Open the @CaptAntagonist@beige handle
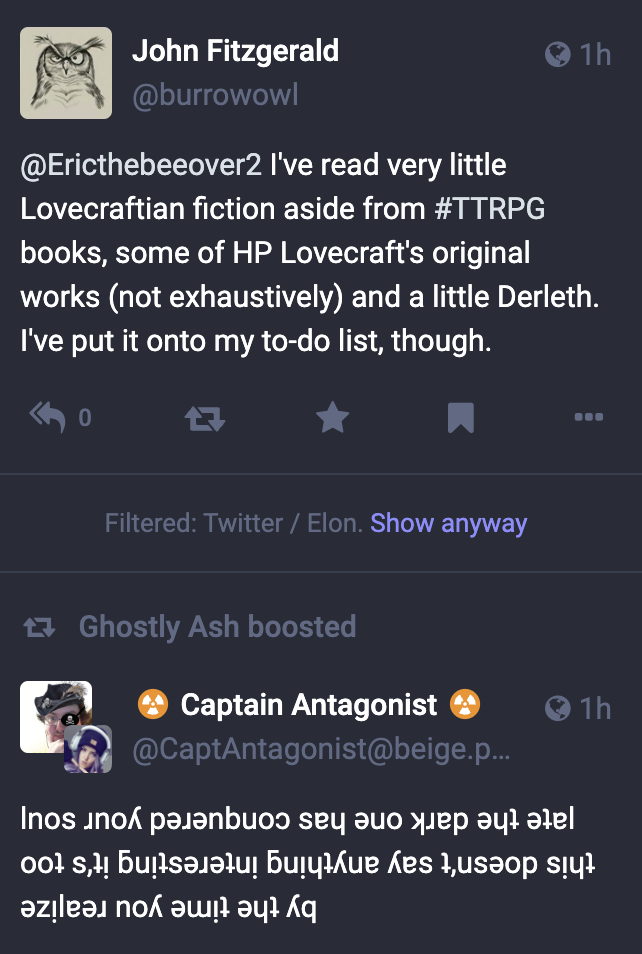The width and height of the screenshot is (642, 954). (x=321, y=751)
